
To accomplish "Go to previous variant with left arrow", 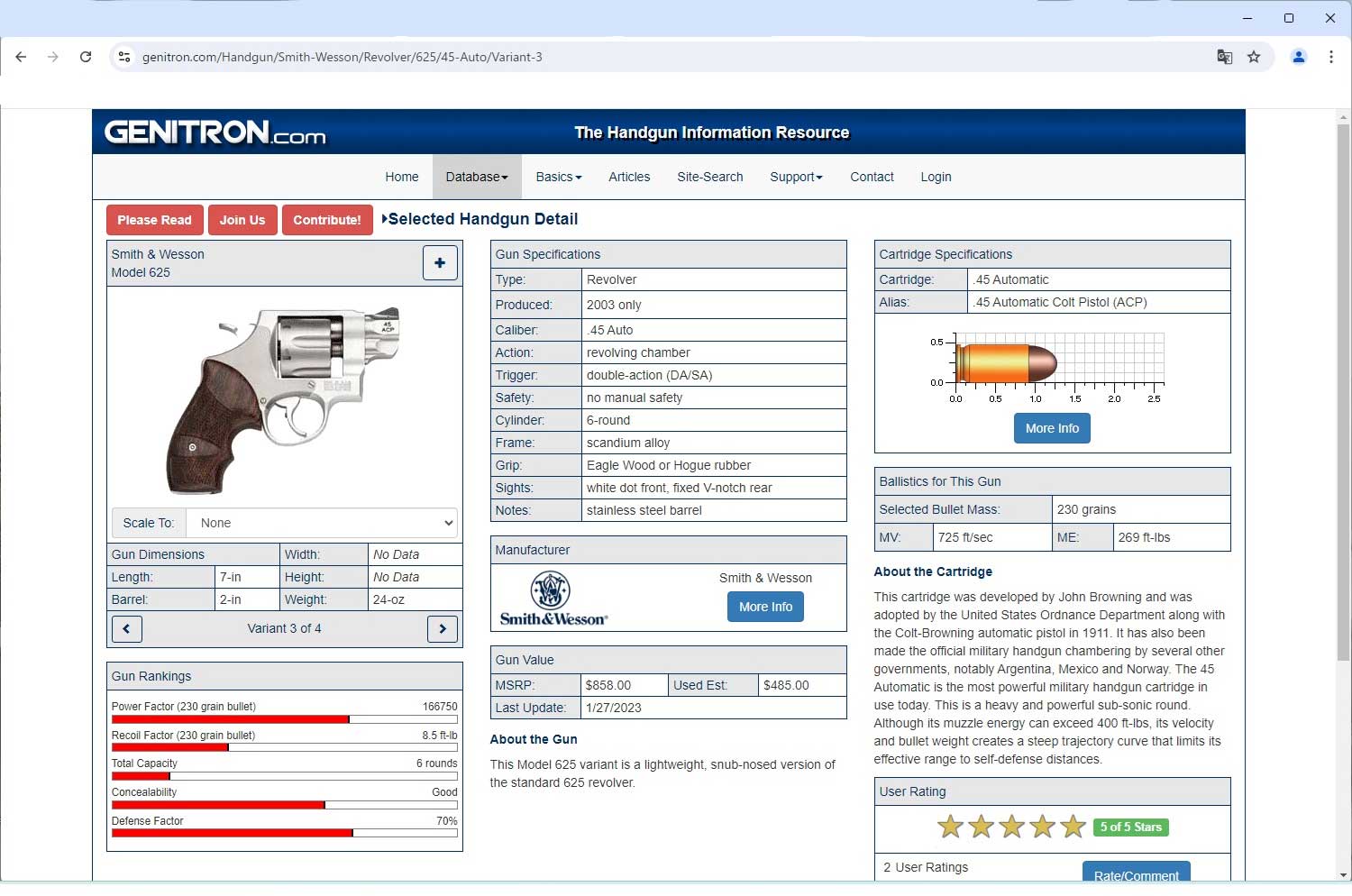I will click(x=127, y=629).
